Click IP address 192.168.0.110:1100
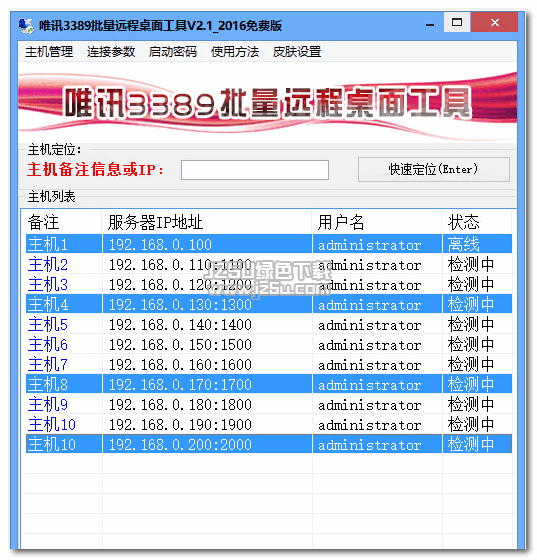This screenshot has height=560, width=537. tap(180, 265)
